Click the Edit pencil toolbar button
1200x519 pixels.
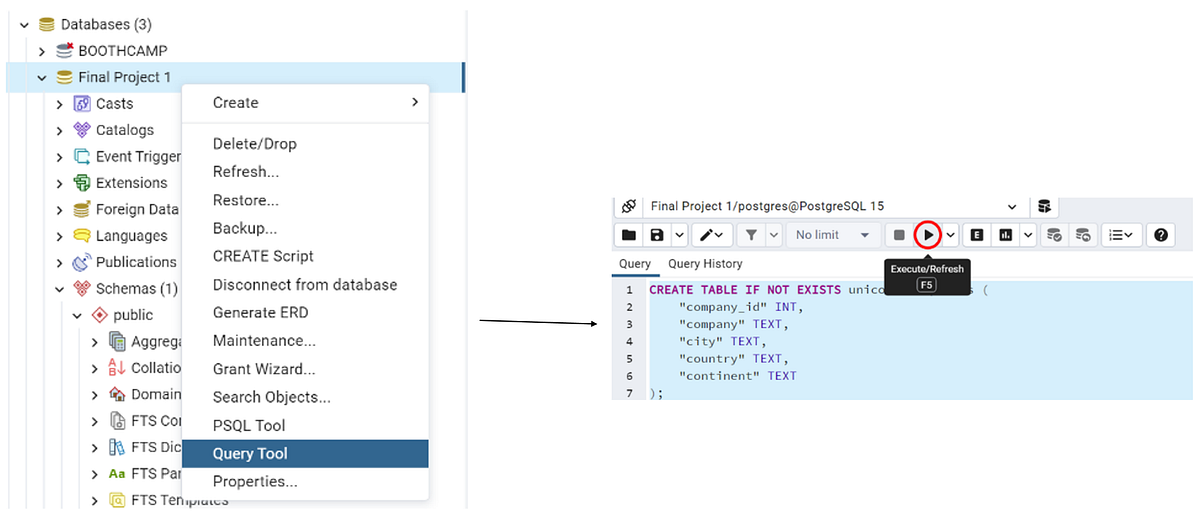tap(706, 235)
